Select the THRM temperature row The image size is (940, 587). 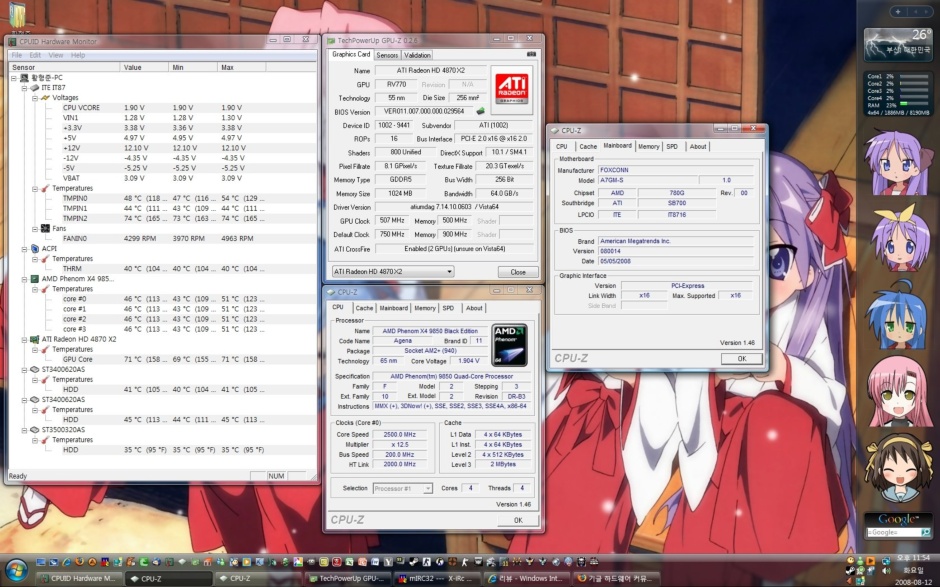[162, 269]
